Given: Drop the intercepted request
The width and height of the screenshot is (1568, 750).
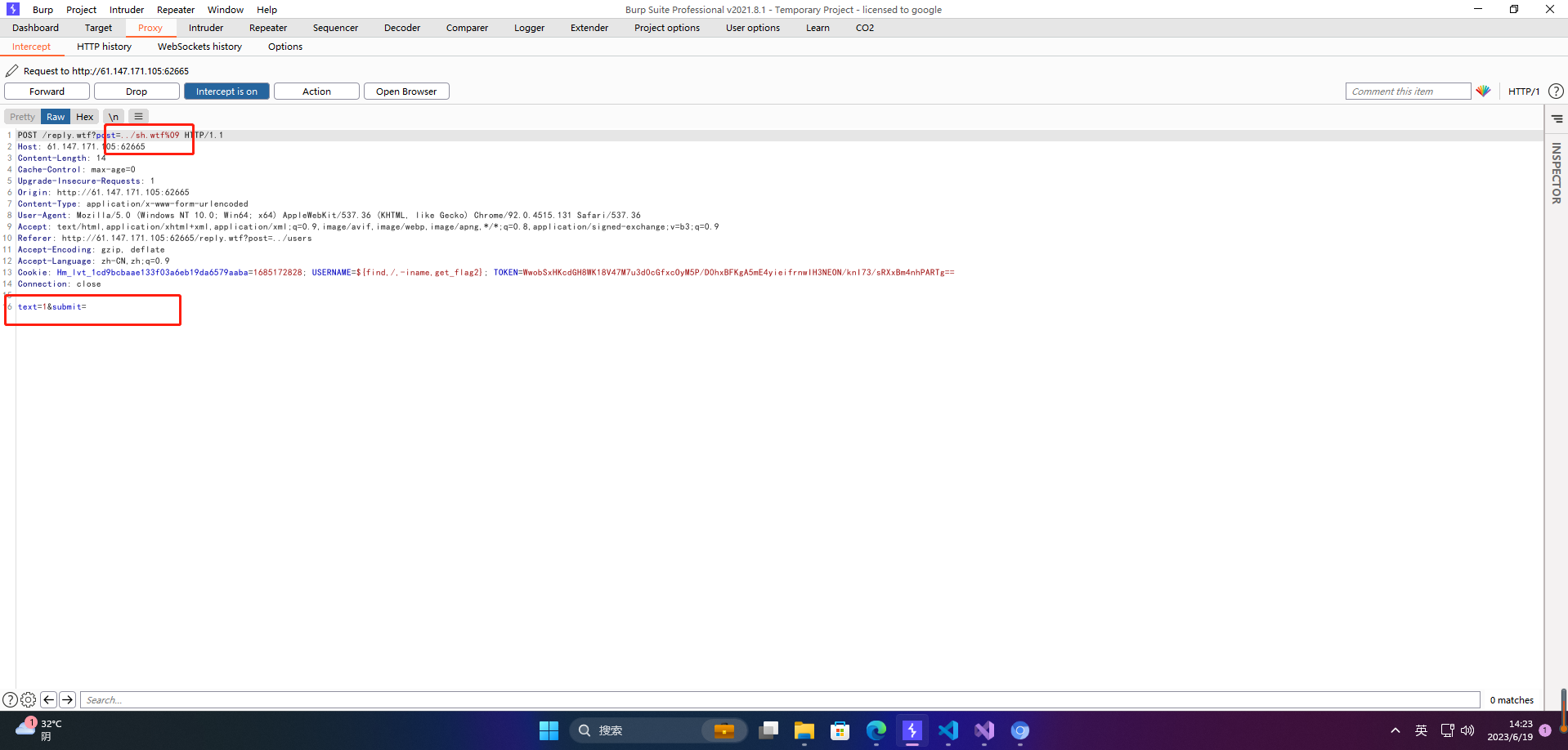Looking at the screenshot, I should pos(137,92).
